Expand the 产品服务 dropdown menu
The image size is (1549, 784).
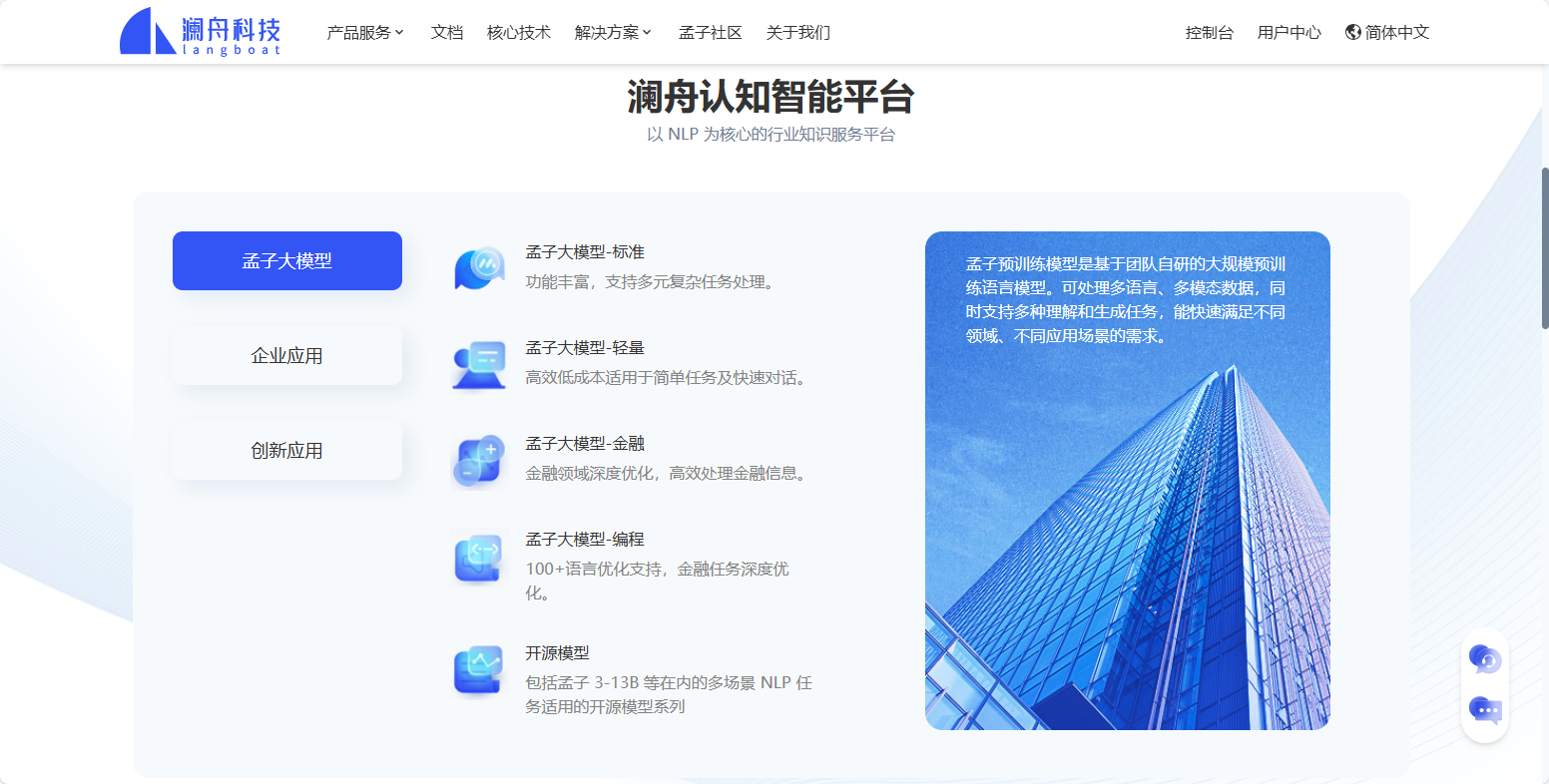point(365,32)
